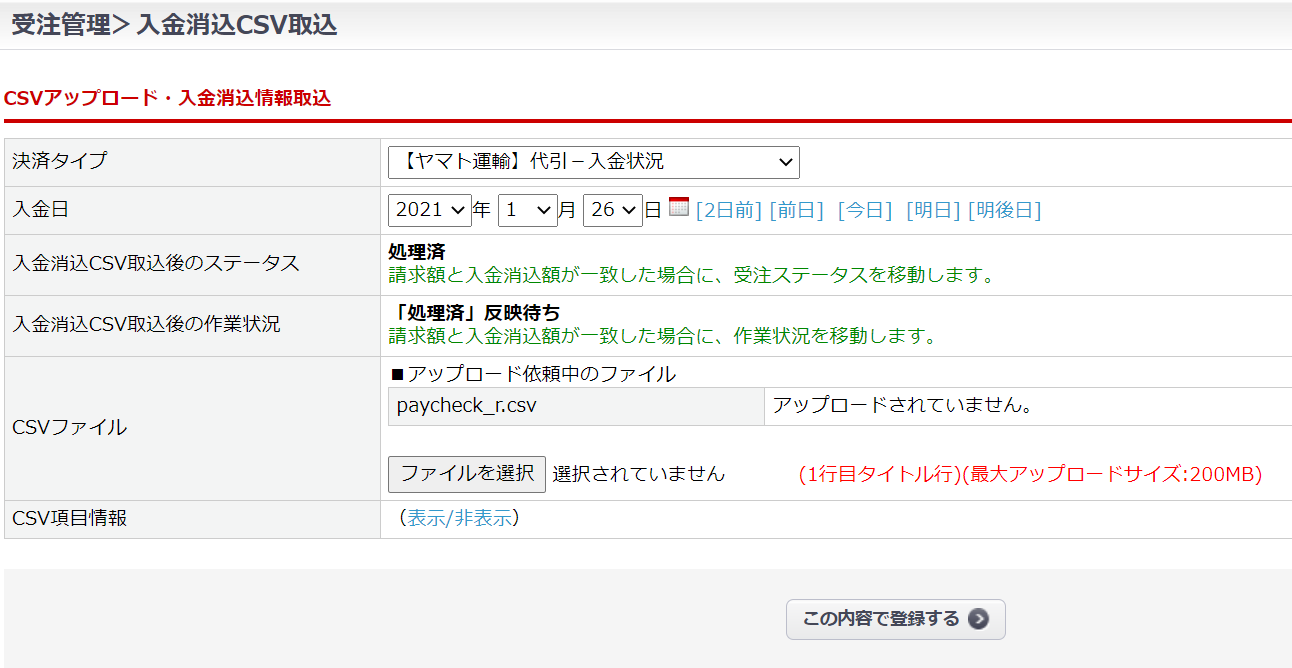Click the 受注管理> 入金消込CSV取込 page heading
The image size is (1292, 668).
pyautogui.click(x=174, y=26)
